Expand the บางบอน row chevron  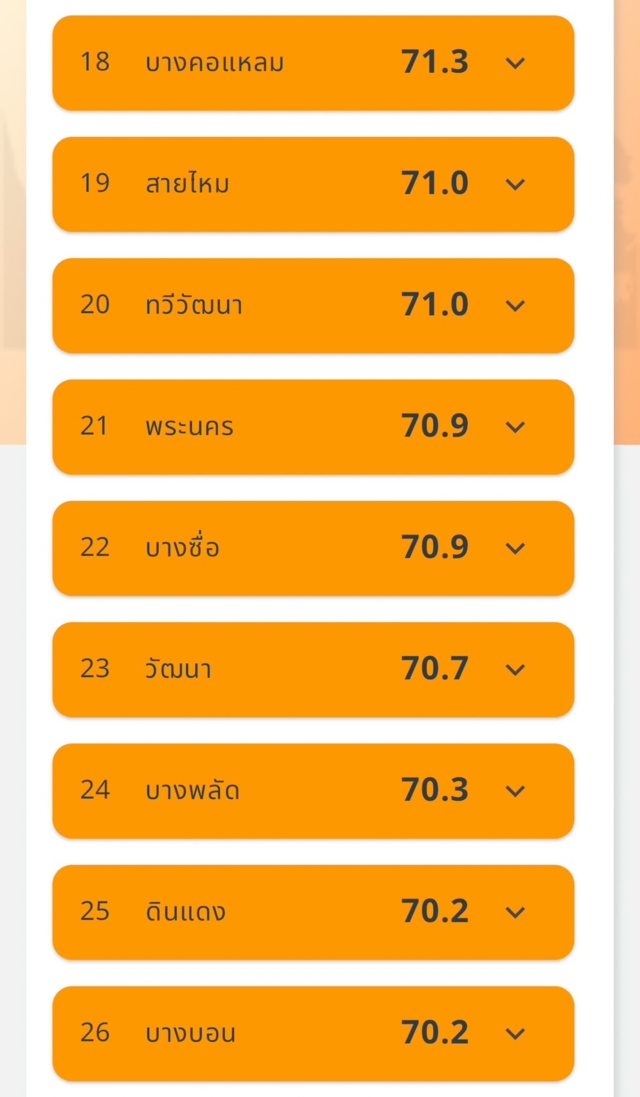515,1033
